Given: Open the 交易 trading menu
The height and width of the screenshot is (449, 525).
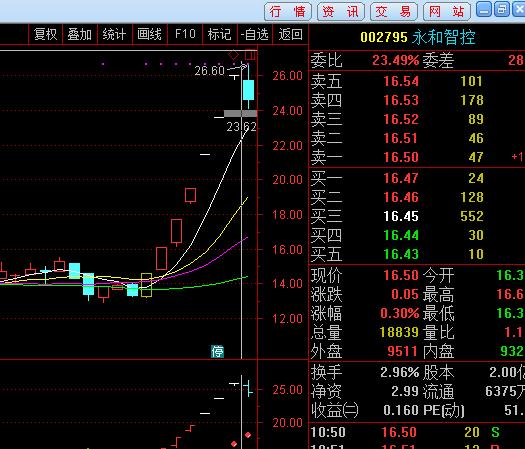Looking at the screenshot, I should tap(394, 11).
